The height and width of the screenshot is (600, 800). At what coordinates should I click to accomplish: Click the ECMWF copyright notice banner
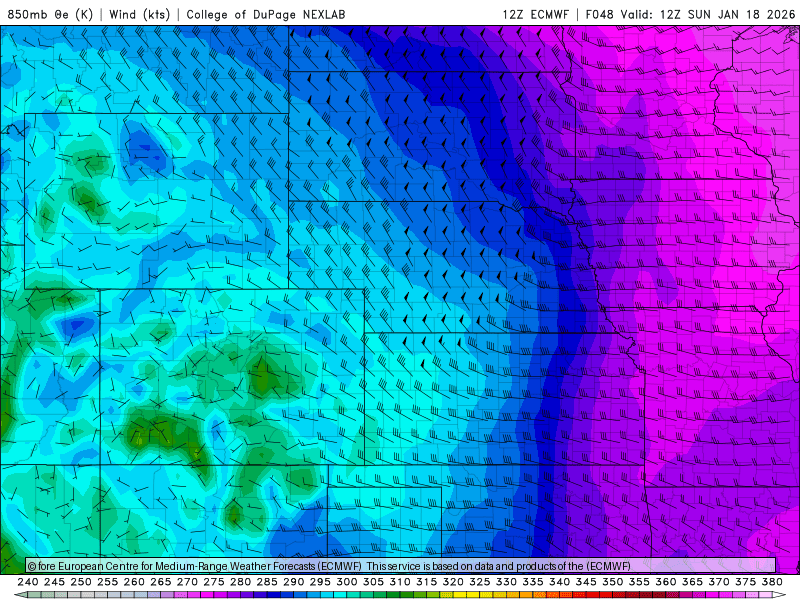[401, 566]
